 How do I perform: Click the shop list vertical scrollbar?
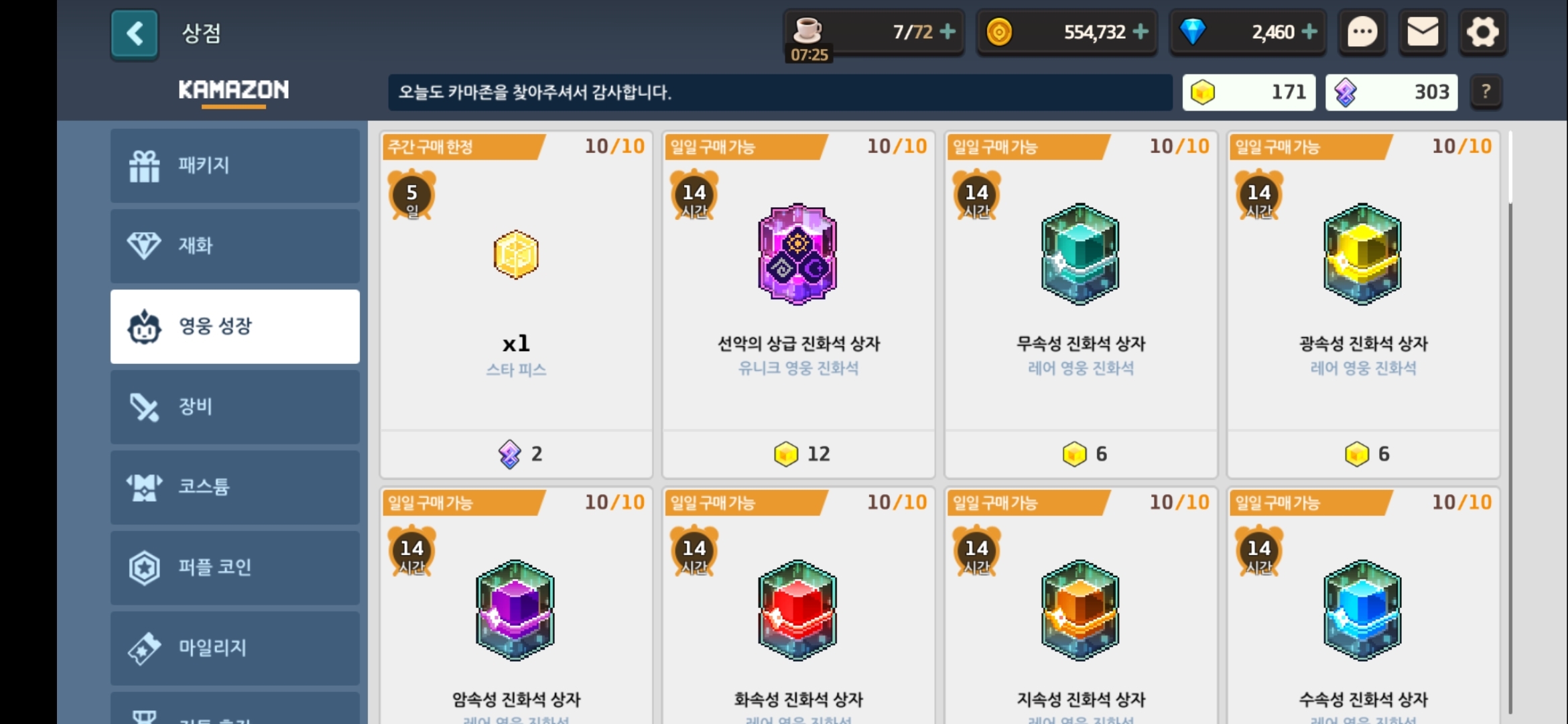1510,422
